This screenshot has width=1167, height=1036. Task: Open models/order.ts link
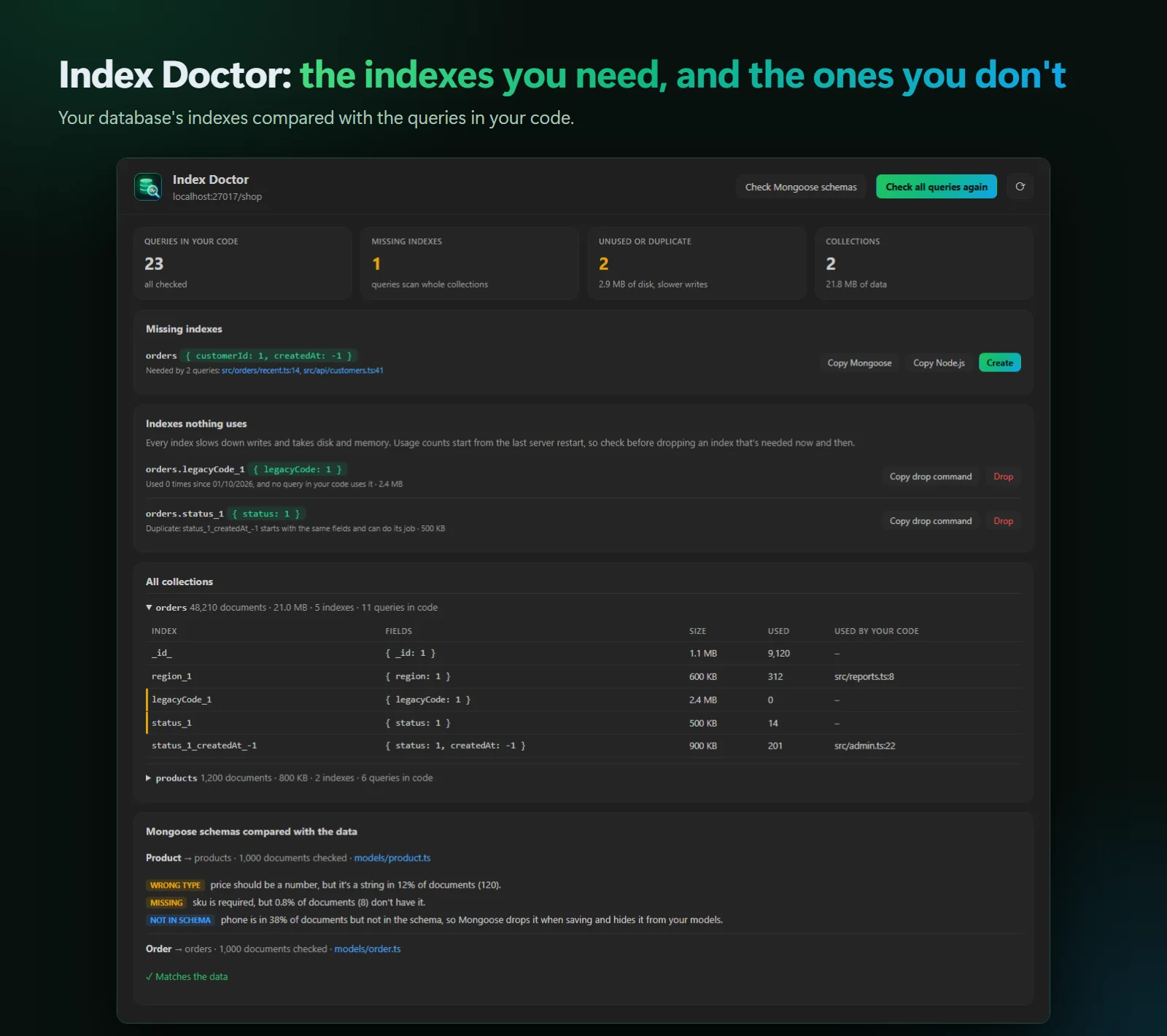(x=368, y=949)
